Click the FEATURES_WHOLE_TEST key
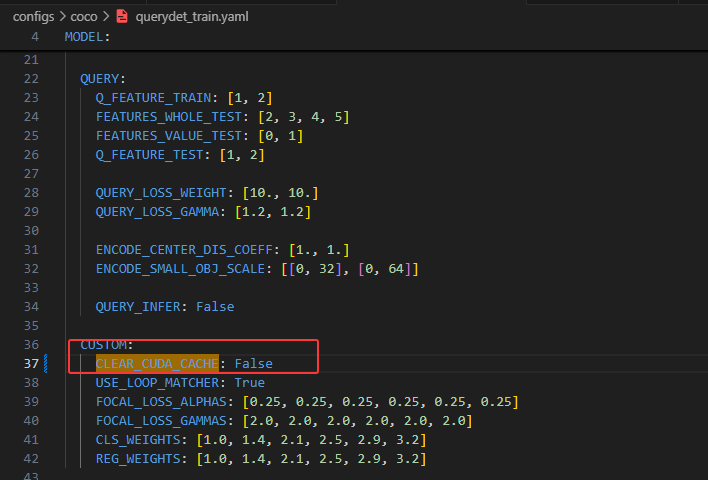 pyautogui.click(x=168, y=117)
